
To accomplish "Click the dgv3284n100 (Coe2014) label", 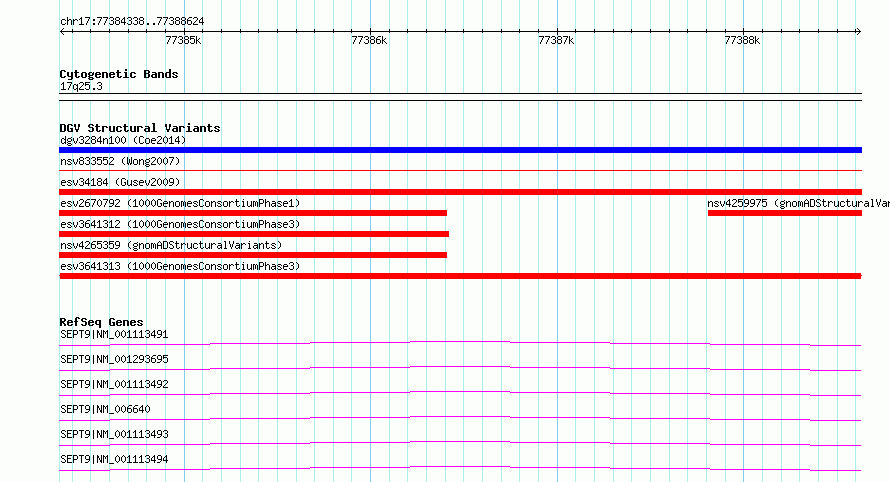I will [123, 140].
